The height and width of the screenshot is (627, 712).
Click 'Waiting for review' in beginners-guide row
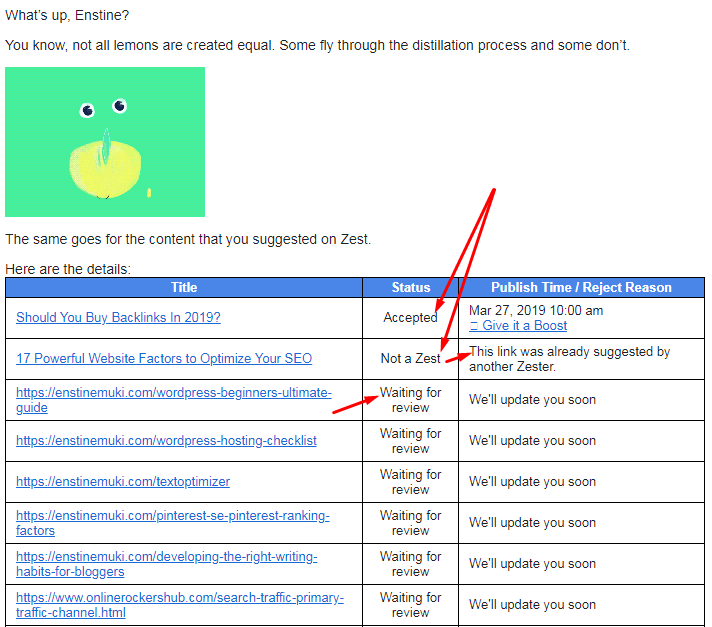(410, 400)
